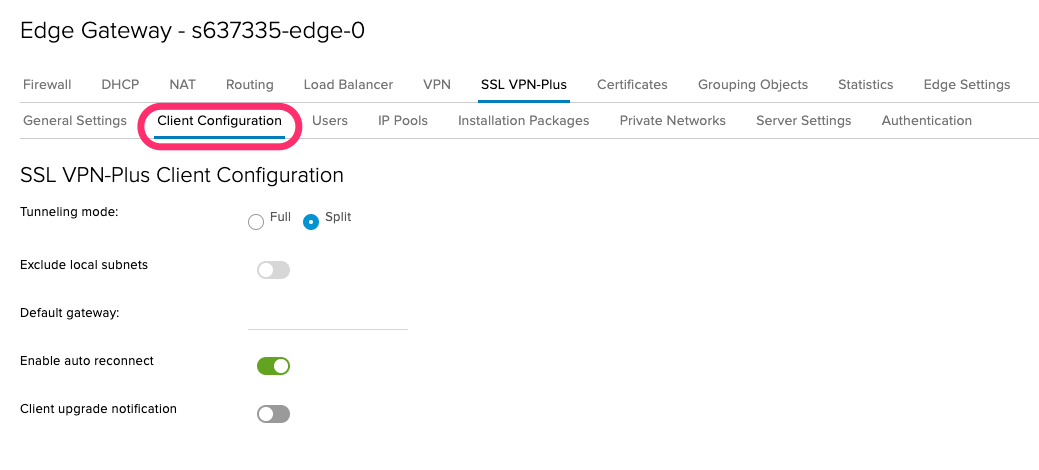Screen dimensions: 1039x470
Task: Turn on Client upgrade notification switch
Action: click(x=274, y=414)
